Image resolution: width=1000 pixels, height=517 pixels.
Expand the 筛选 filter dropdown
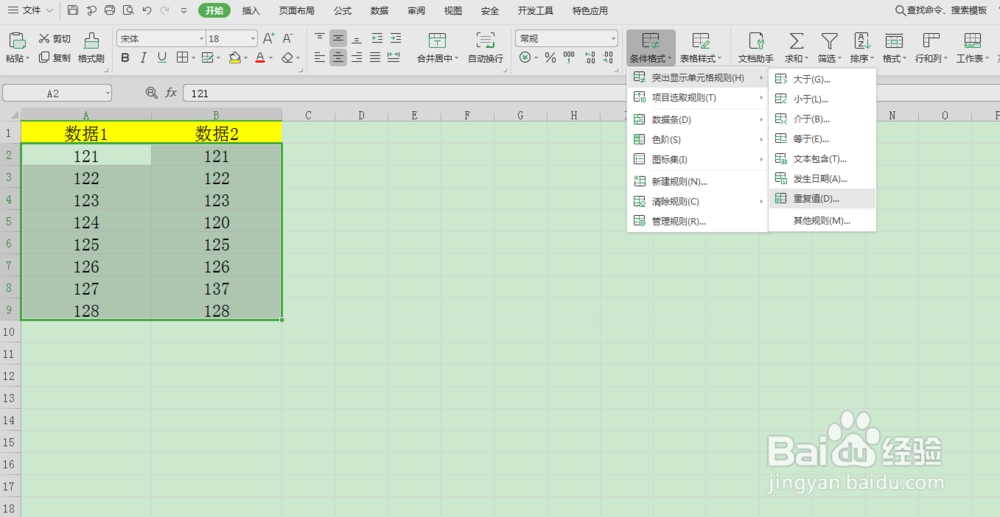(x=839, y=59)
